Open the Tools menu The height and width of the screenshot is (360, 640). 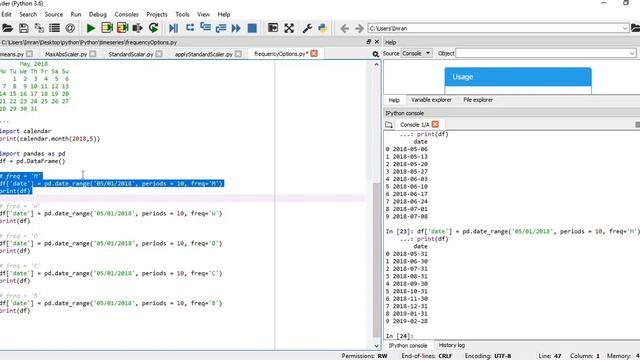tap(182, 14)
